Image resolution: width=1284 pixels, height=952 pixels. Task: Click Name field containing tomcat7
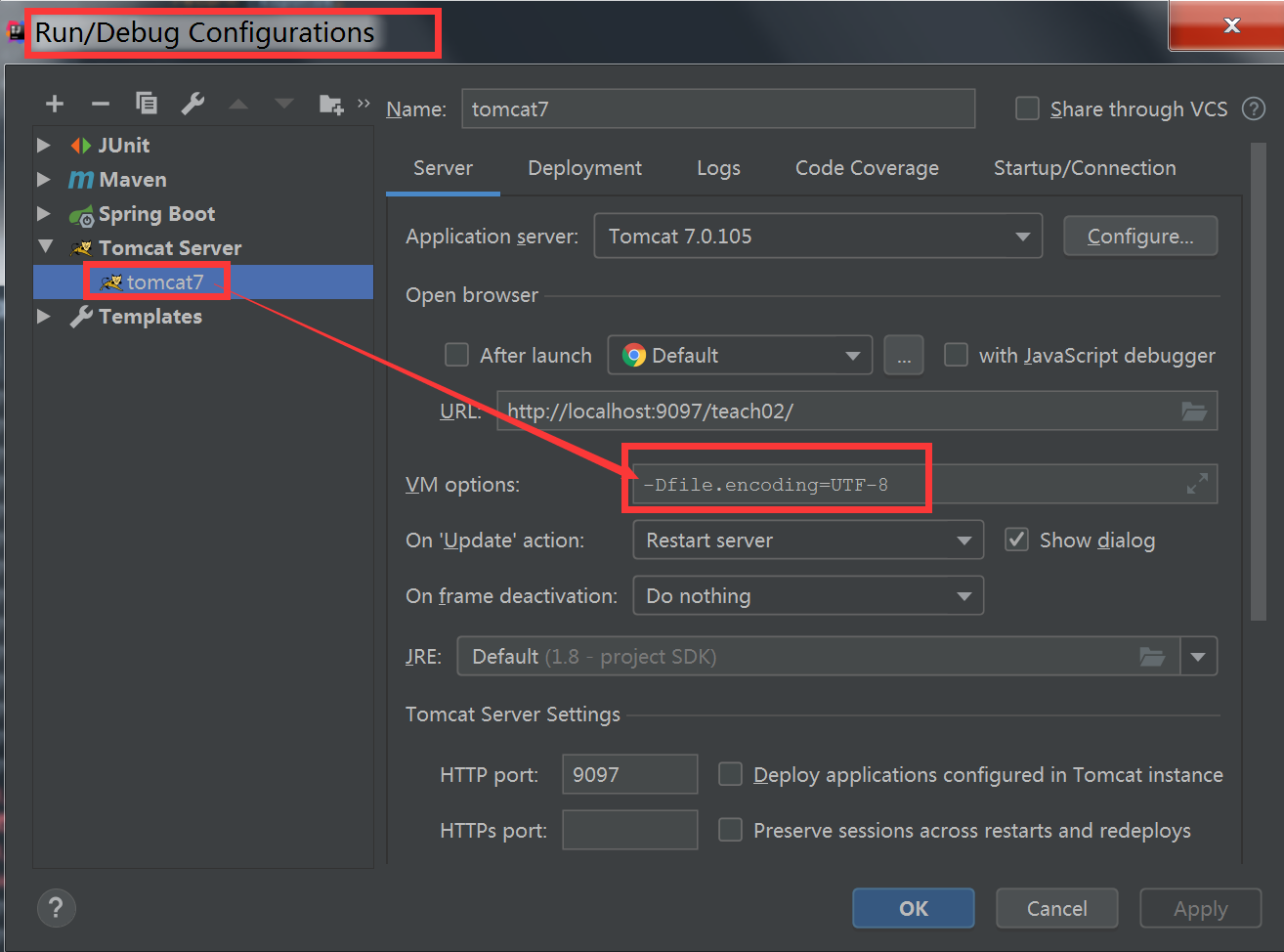point(718,108)
